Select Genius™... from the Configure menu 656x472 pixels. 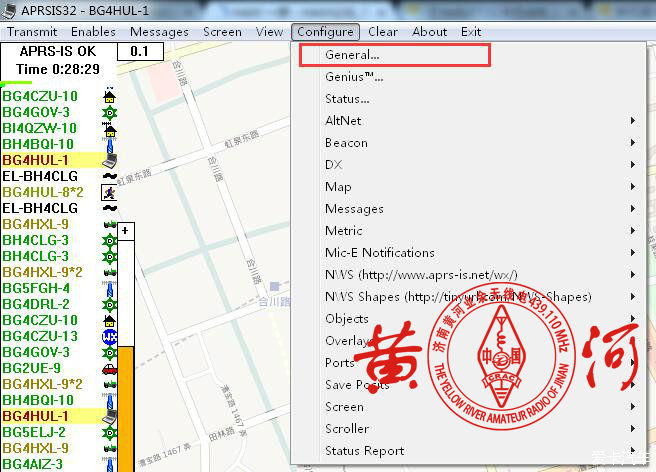click(354, 77)
